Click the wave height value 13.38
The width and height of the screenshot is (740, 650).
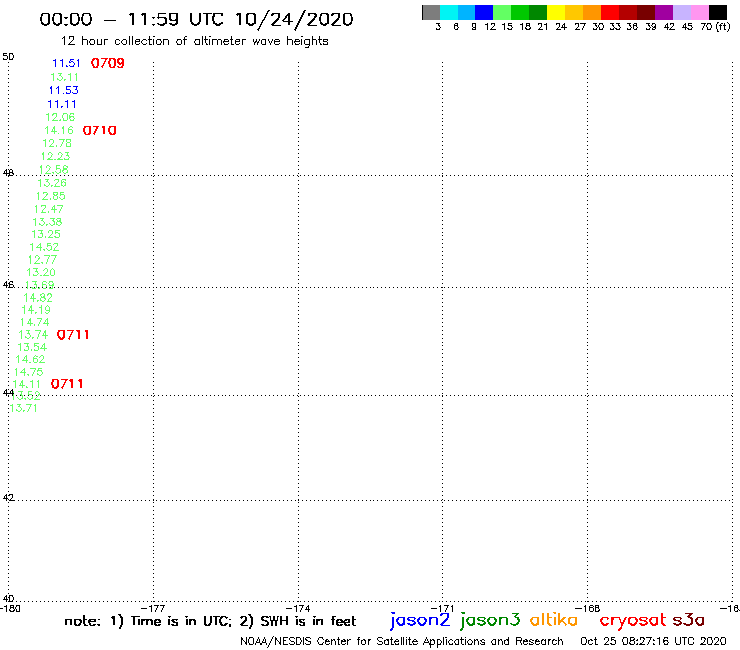[x=47, y=222]
